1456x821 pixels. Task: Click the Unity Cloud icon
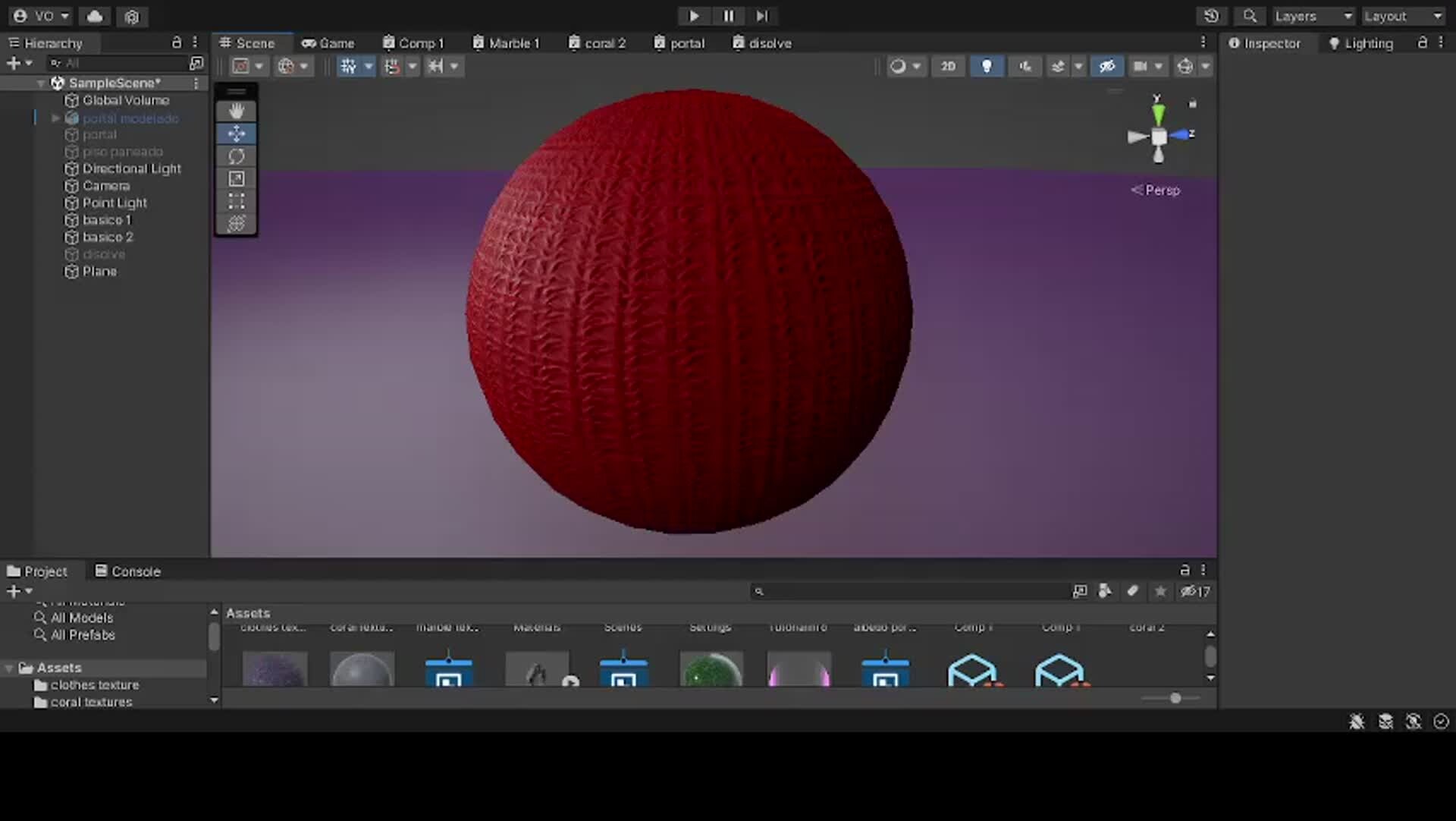[94, 16]
